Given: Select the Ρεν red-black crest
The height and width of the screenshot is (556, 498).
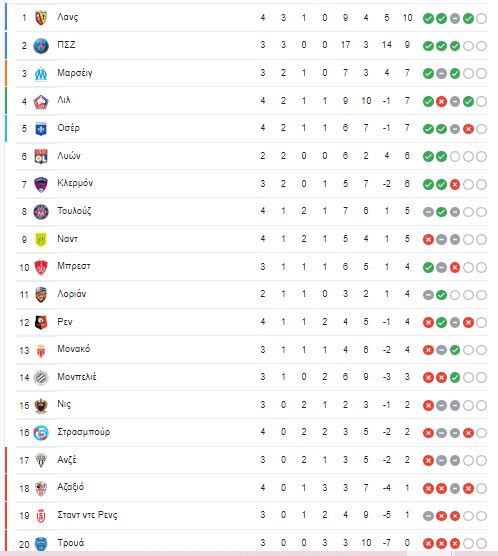Looking at the screenshot, I should coord(41,323).
